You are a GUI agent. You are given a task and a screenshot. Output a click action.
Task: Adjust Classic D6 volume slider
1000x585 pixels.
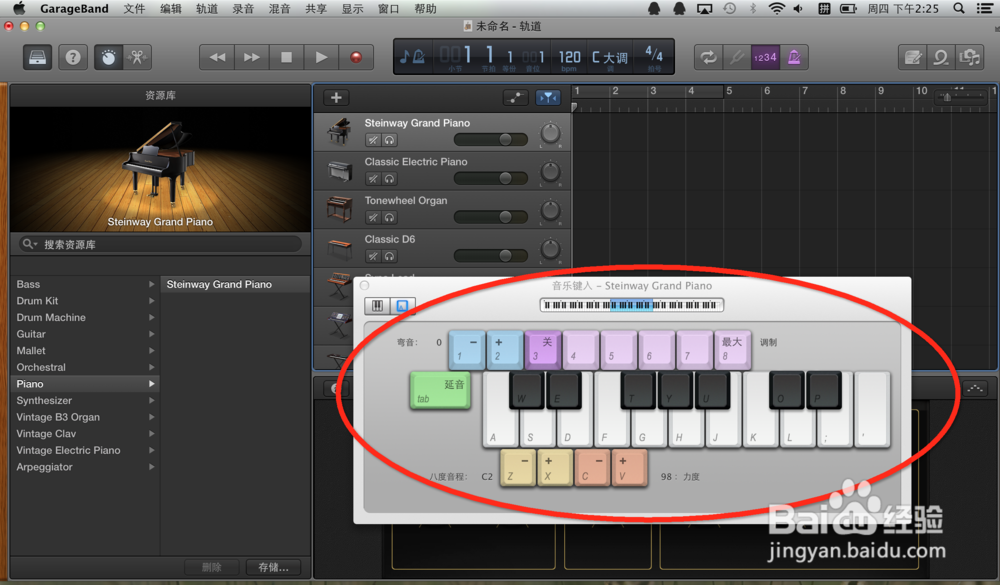point(490,256)
